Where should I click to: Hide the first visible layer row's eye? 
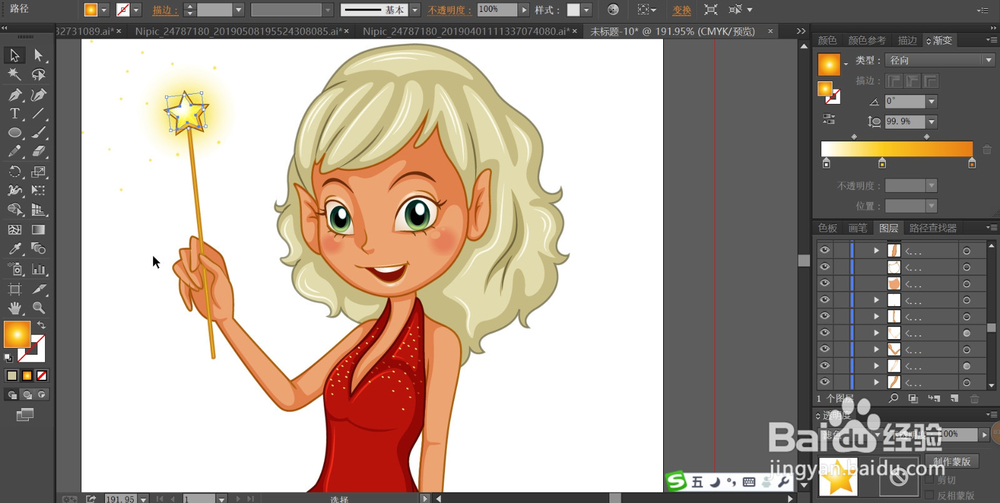[825, 250]
